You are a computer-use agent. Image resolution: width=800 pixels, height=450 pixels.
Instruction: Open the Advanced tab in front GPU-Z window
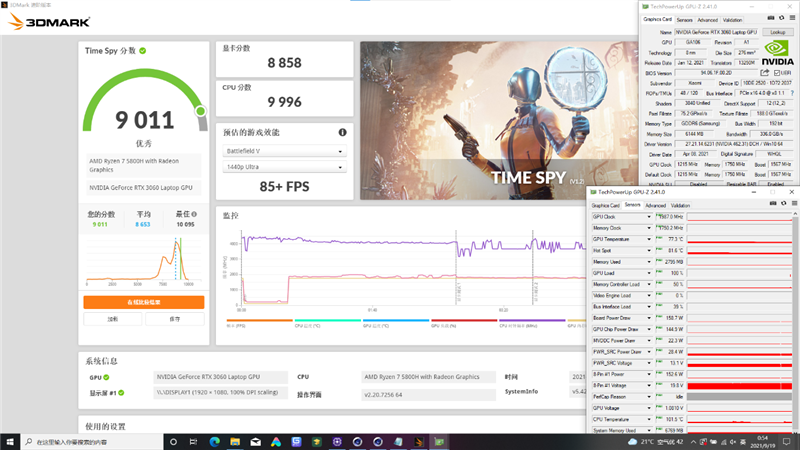pyautogui.click(x=656, y=205)
